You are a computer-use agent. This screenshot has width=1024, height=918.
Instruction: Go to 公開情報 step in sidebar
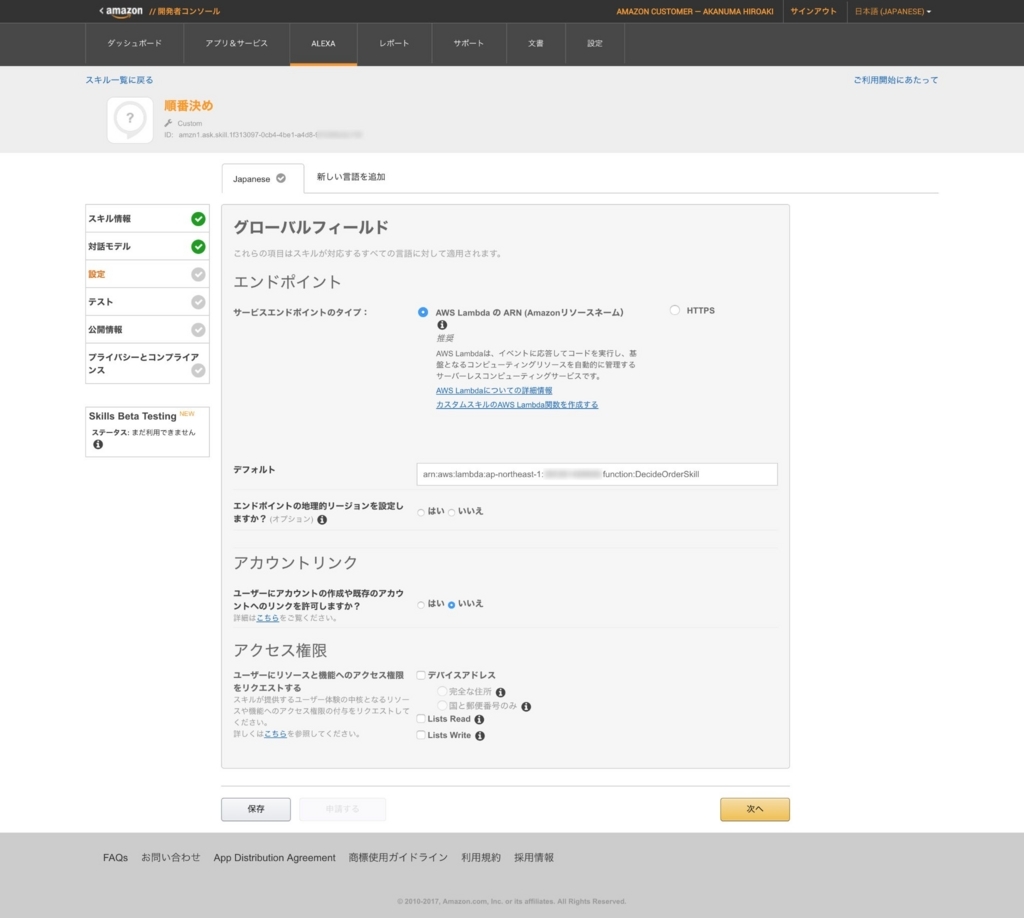click(147, 330)
